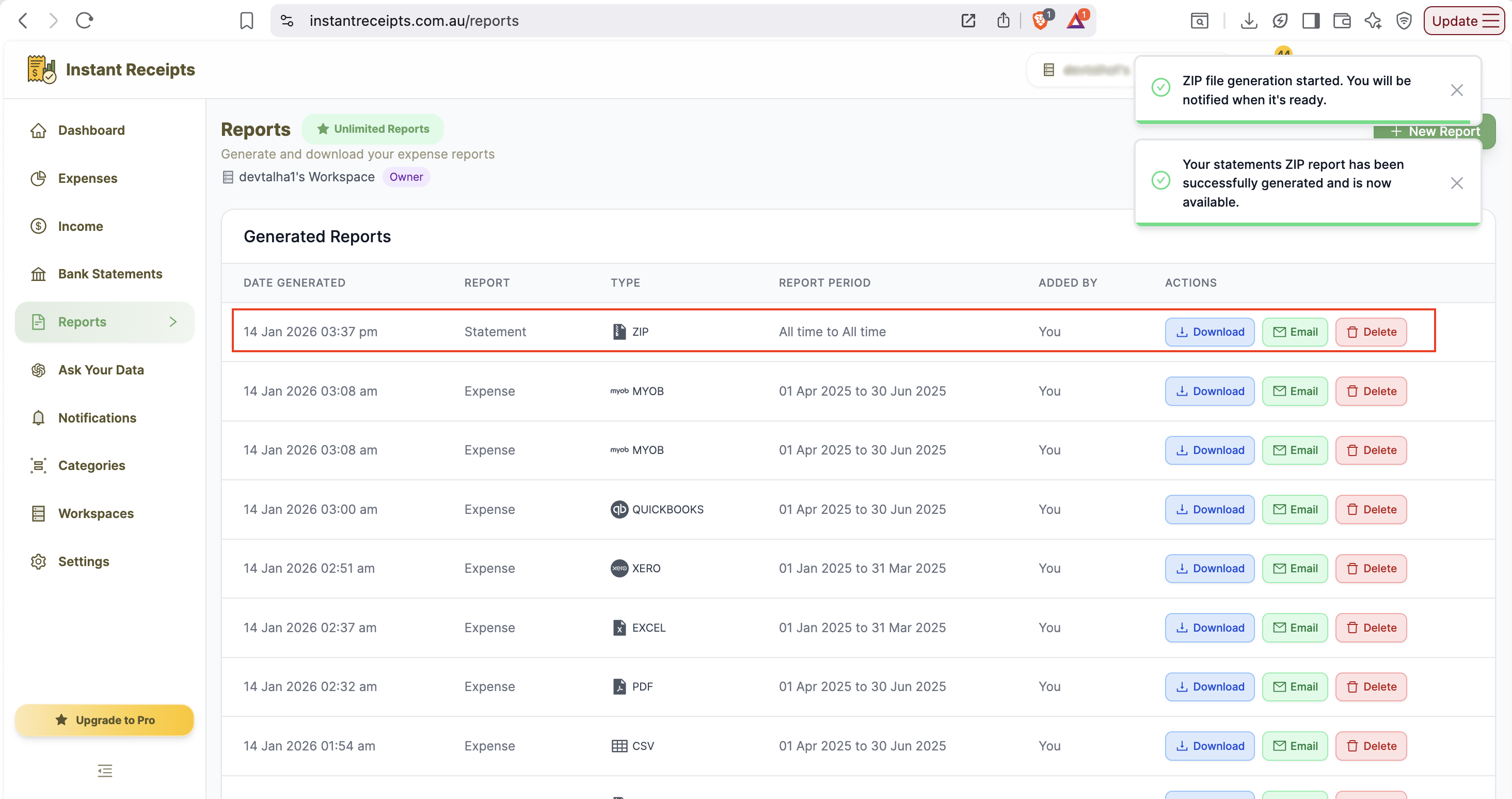The width and height of the screenshot is (1512, 799).
Task: Reload the current browser page
Action: pyautogui.click(x=85, y=21)
